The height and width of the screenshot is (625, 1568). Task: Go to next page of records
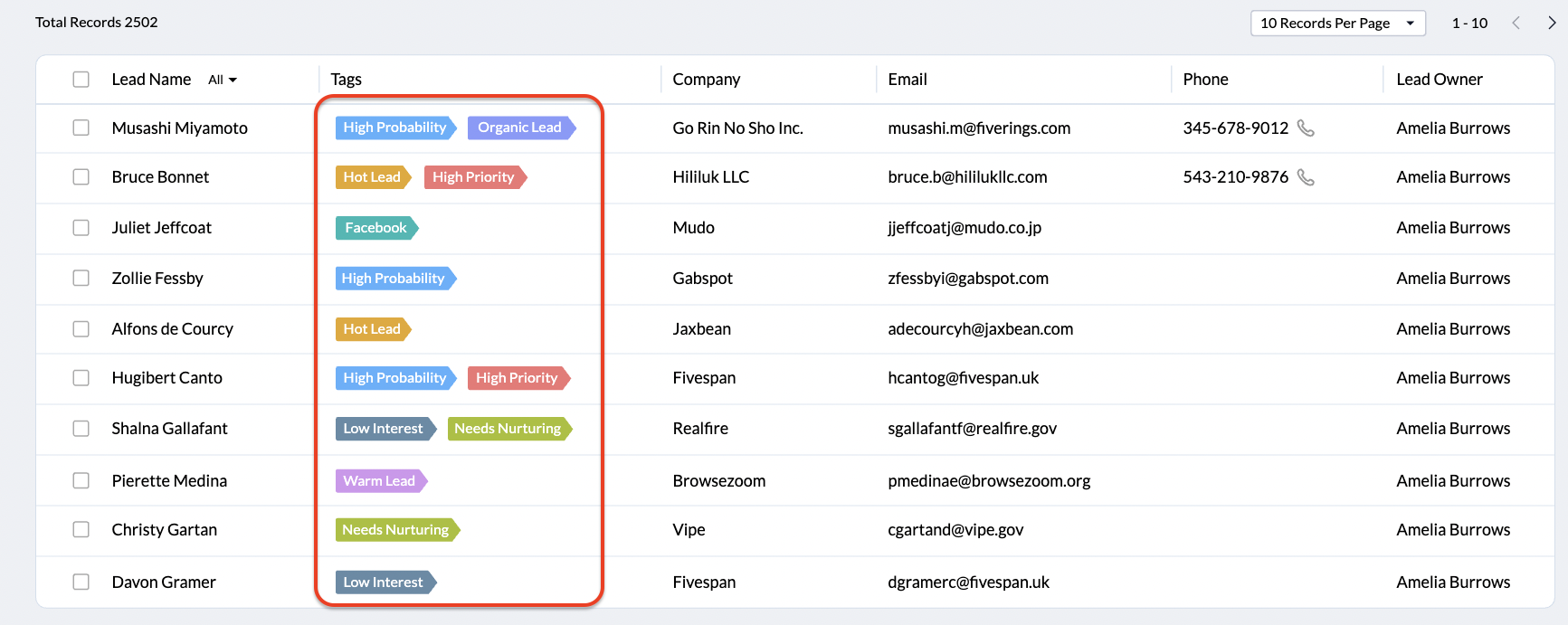[x=1552, y=23]
